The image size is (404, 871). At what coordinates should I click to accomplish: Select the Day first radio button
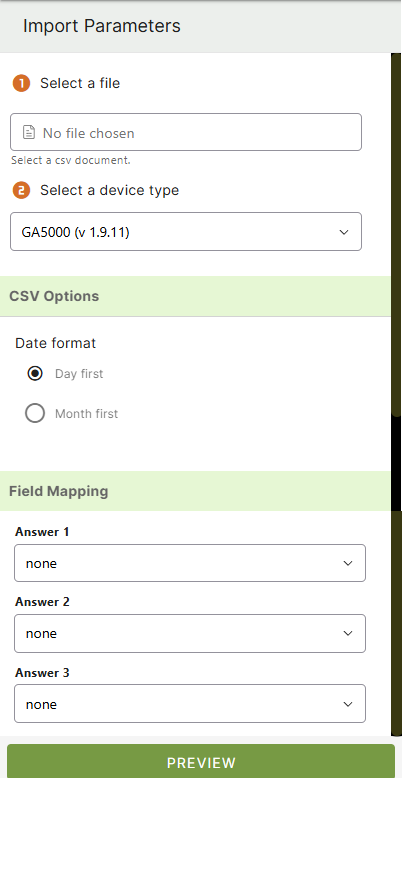click(35, 373)
